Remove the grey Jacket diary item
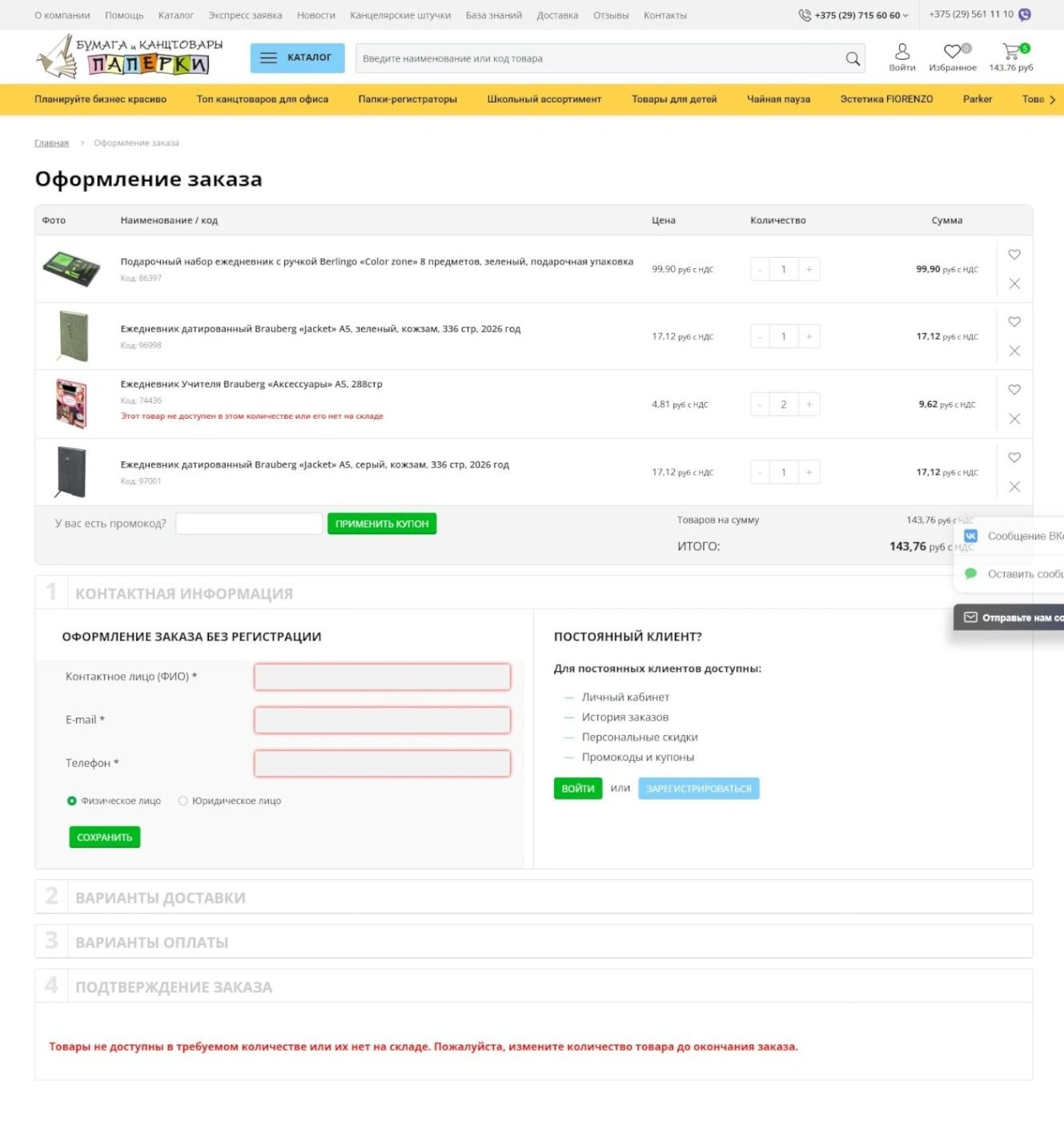Image resolution: width=1064 pixels, height=1121 pixels. pyautogui.click(x=1014, y=487)
